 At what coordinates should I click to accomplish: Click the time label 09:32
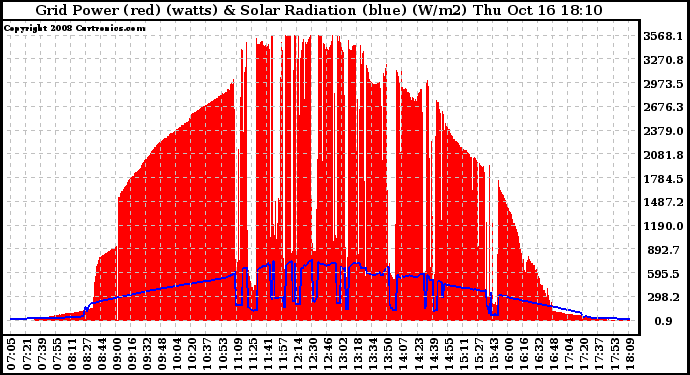pyautogui.click(x=147, y=354)
